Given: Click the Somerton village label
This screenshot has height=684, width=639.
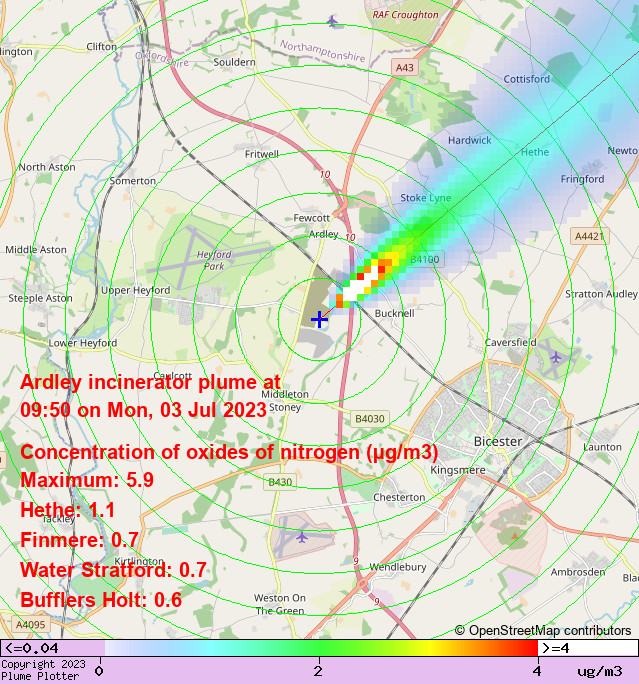Looking at the screenshot, I should click(x=133, y=181).
